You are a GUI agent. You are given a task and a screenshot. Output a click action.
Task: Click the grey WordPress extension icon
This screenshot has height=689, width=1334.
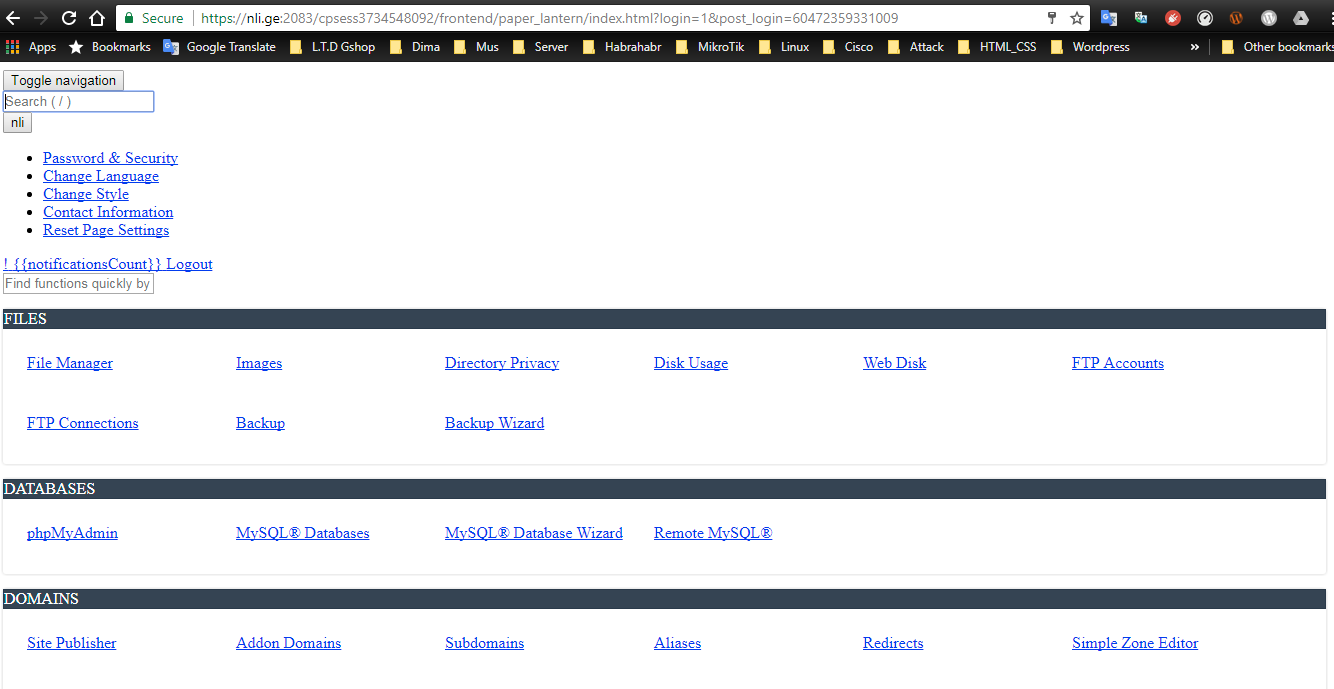point(1268,18)
